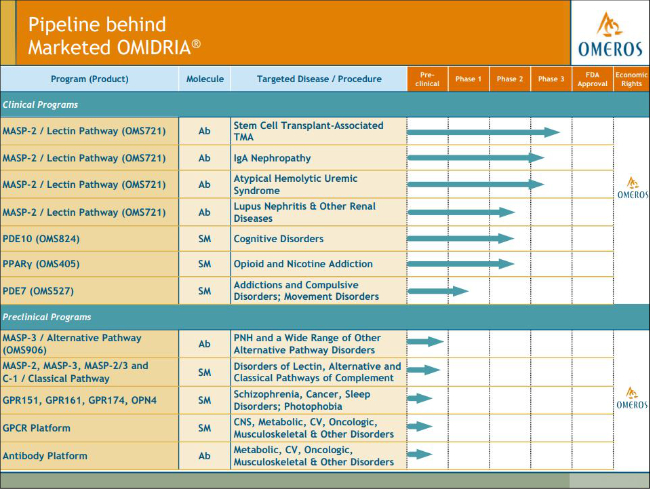This screenshot has height=489, width=650.
Task: Click the 'Clinical Programs' section band
Action: pyautogui.click(x=325, y=104)
